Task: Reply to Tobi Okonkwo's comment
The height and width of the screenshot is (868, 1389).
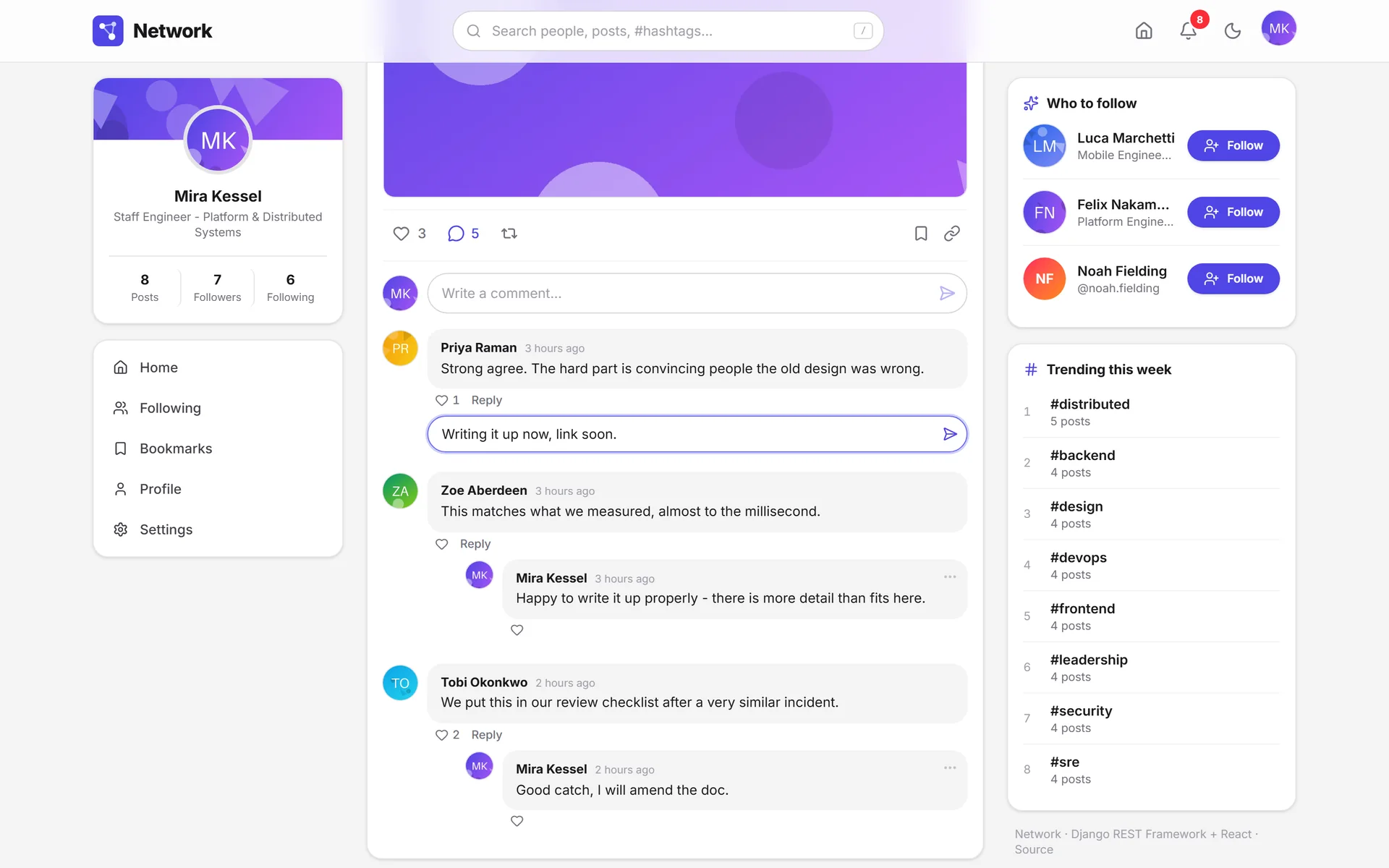Action: (486, 735)
